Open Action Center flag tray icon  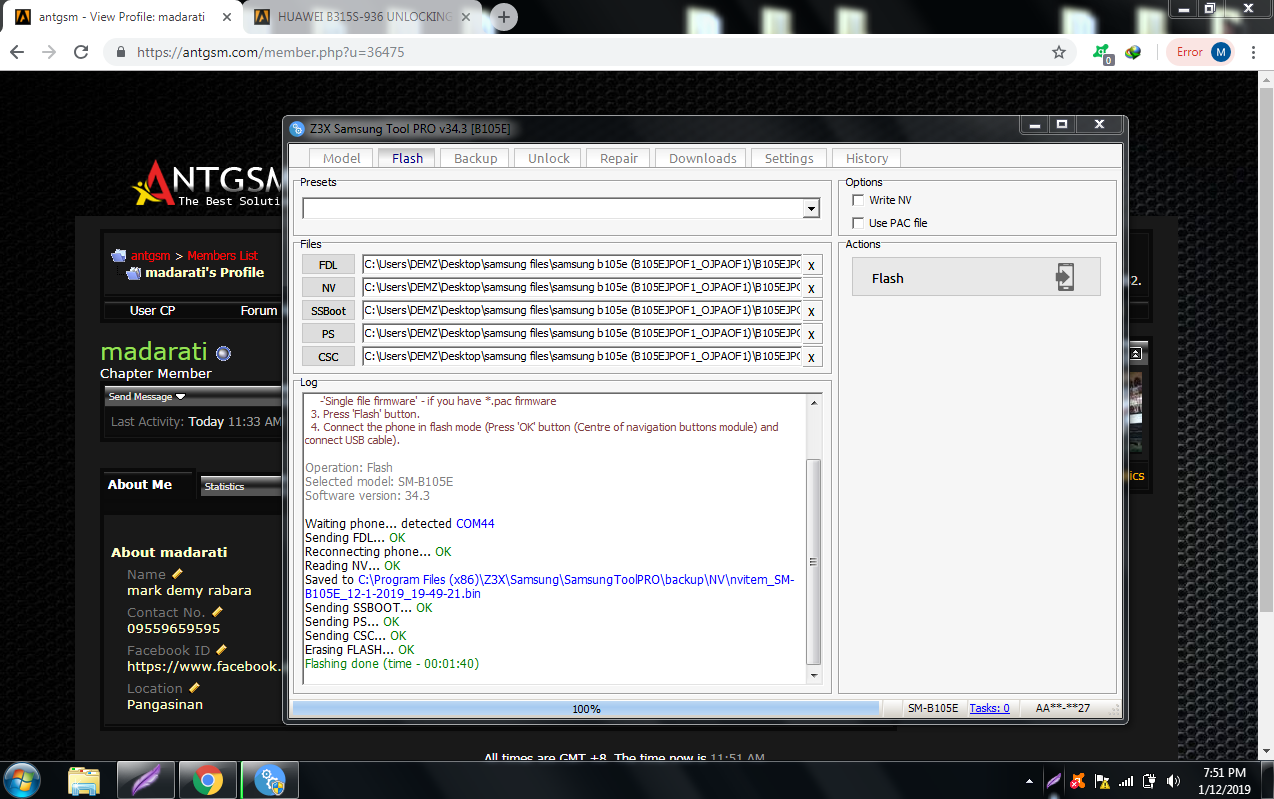coord(1102,780)
